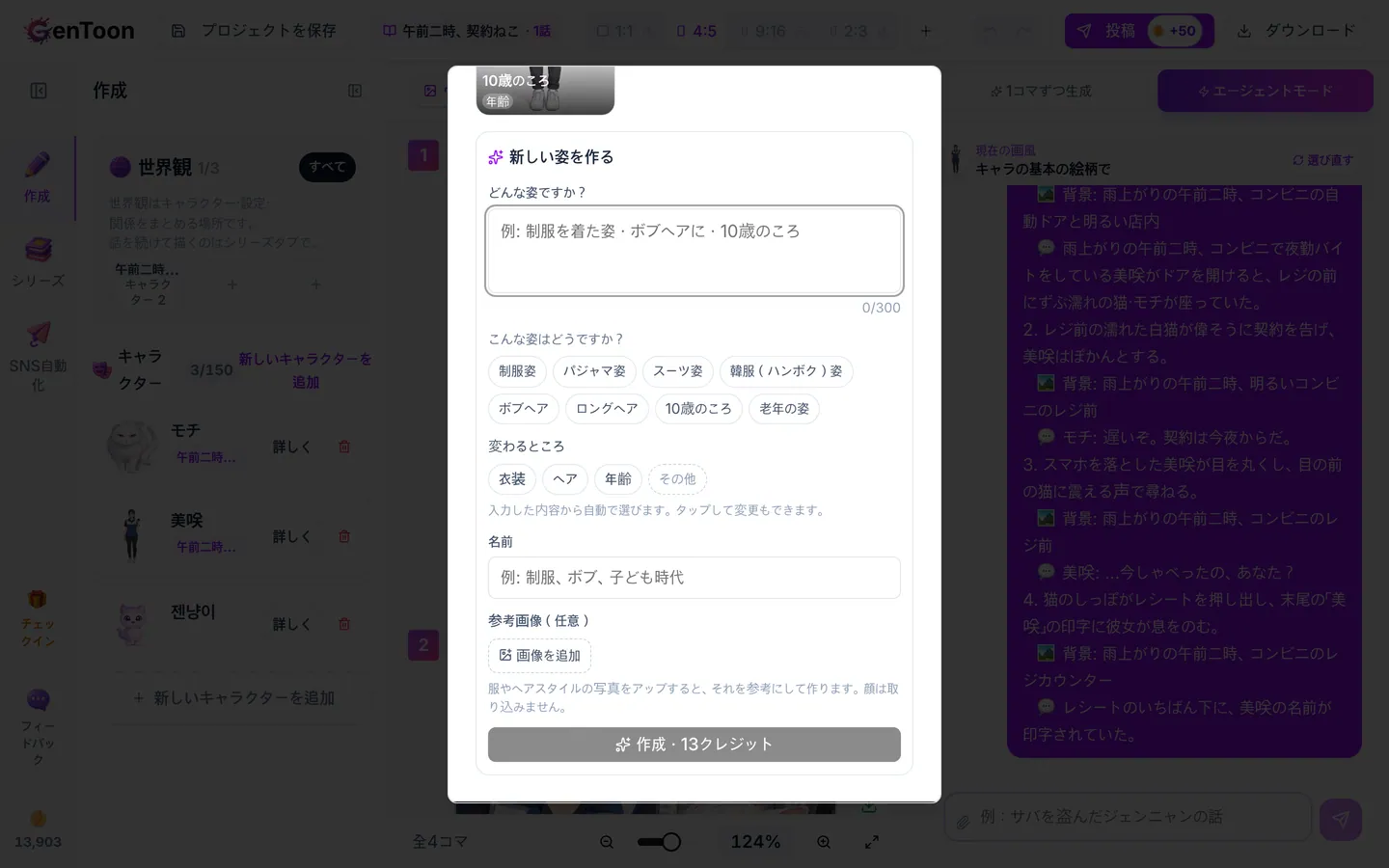The image size is (1389, 868).
Task: Click the GenToon logo
Action: click(80, 31)
